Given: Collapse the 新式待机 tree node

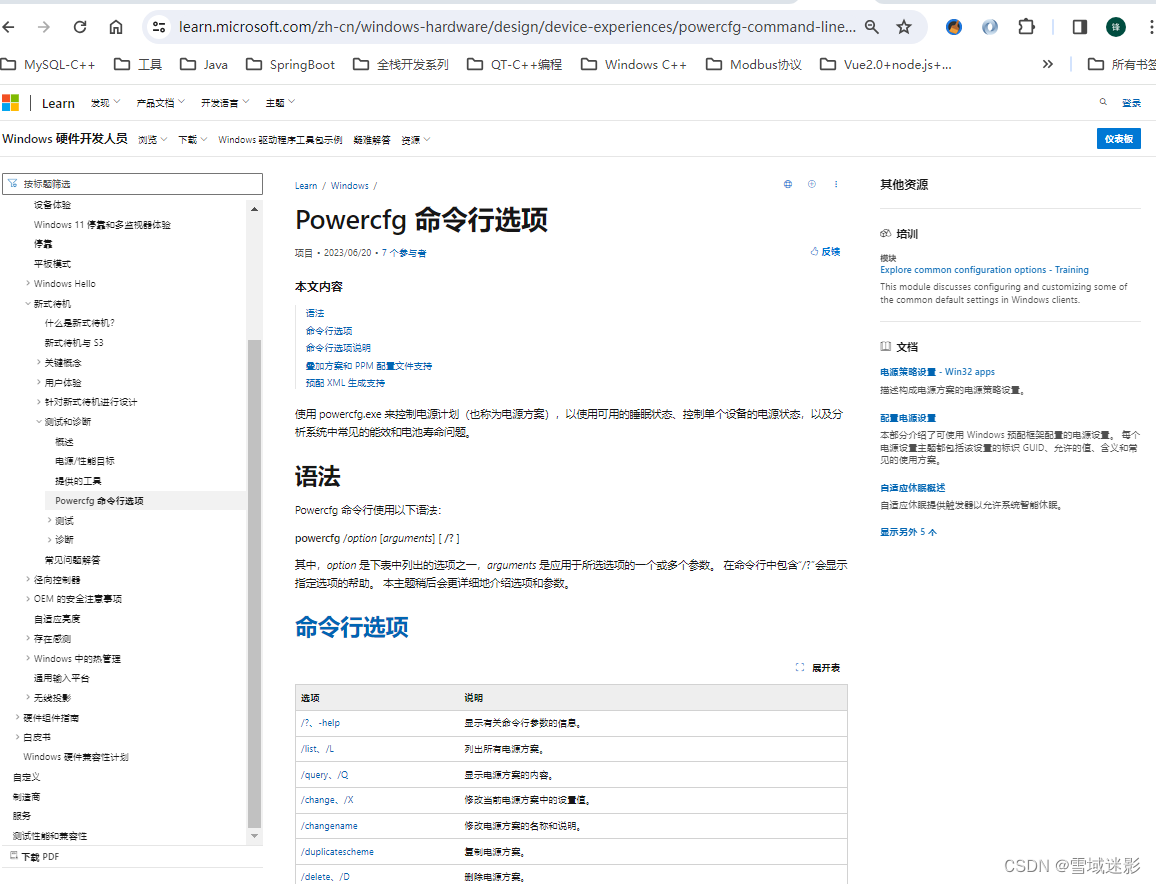Looking at the screenshot, I should pos(28,303).
